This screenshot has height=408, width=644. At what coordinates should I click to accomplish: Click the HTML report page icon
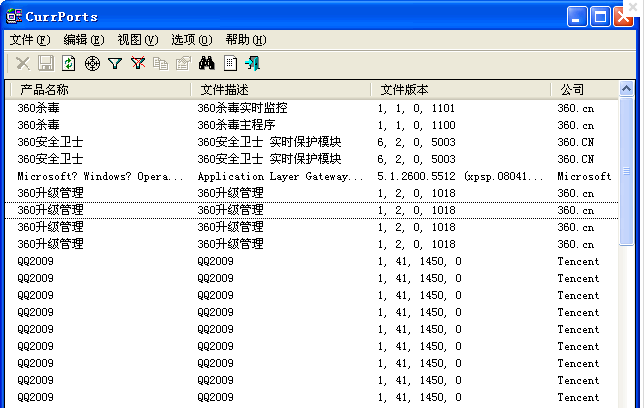click(x=230, y=64)
